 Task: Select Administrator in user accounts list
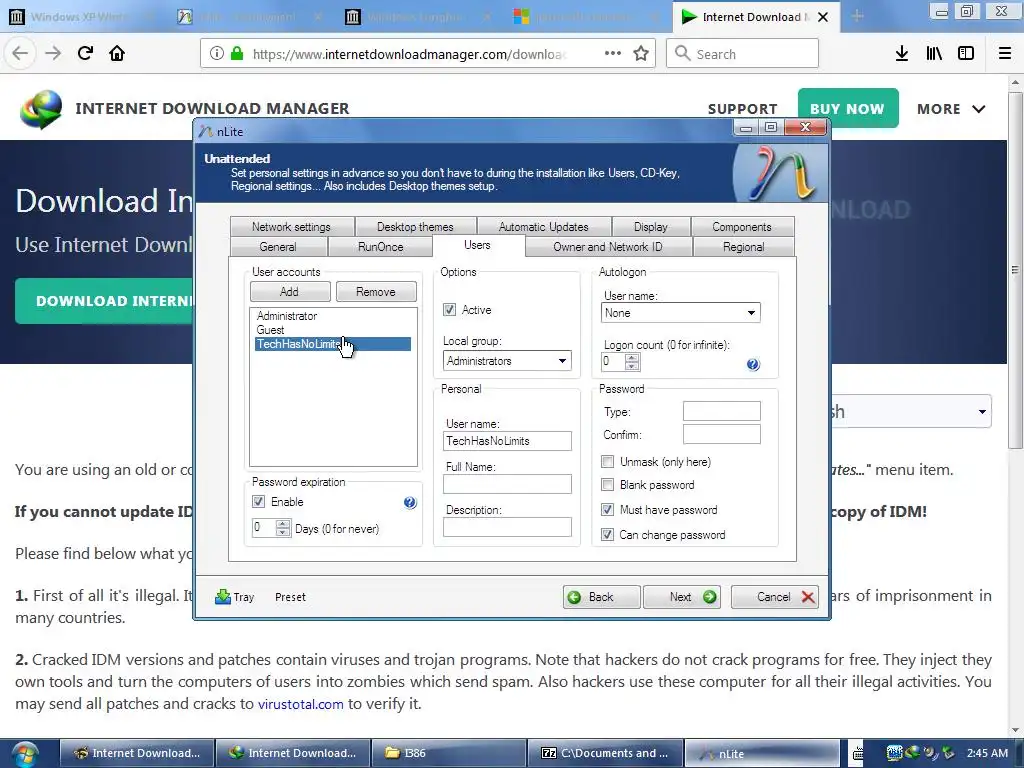click(x=332, y=316)
